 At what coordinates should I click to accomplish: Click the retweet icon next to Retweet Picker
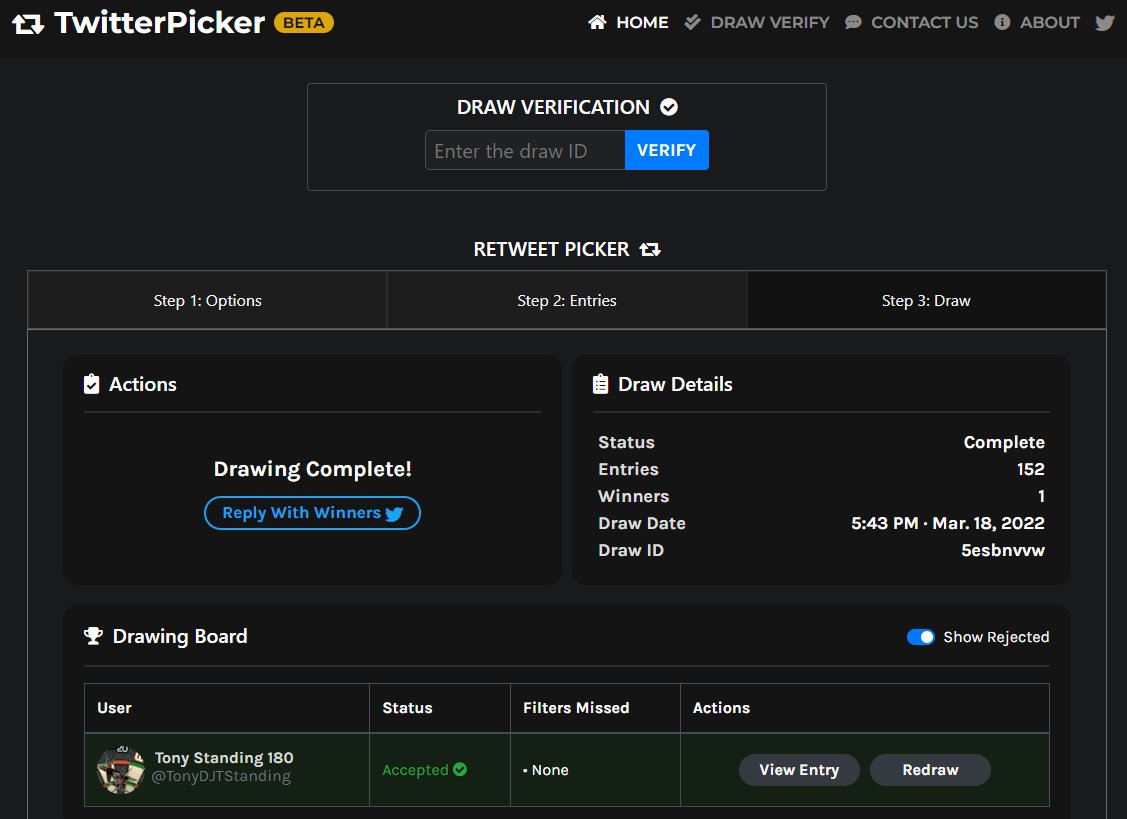[650, 250]
